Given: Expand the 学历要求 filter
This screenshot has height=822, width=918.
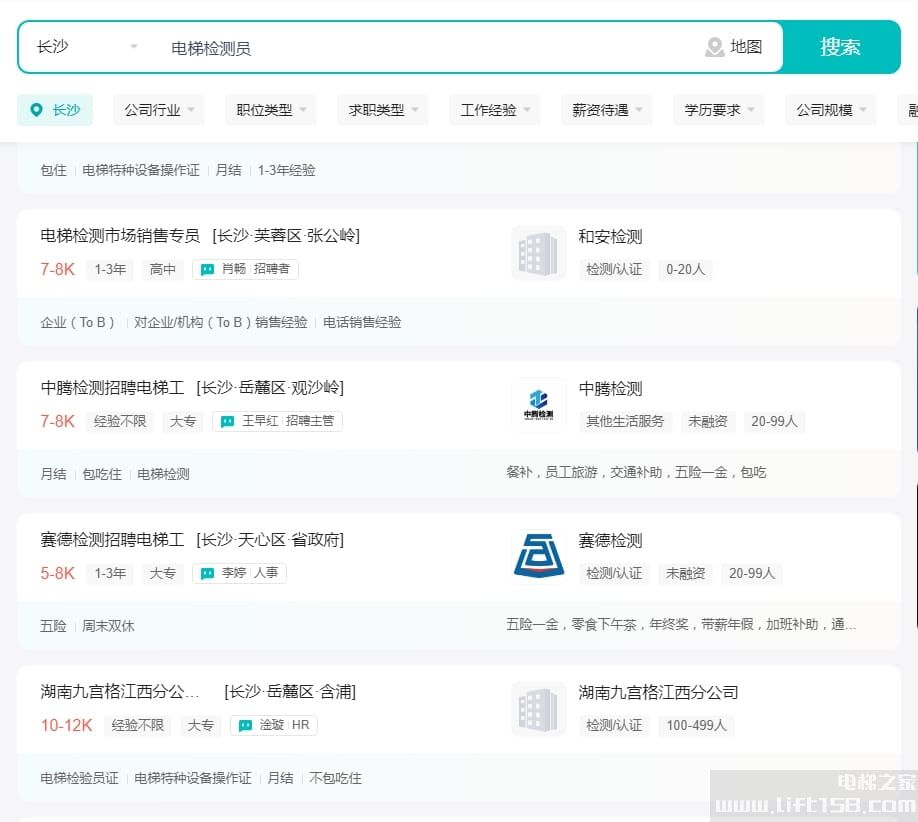Looking at the screenshot, I should (718, 109).
